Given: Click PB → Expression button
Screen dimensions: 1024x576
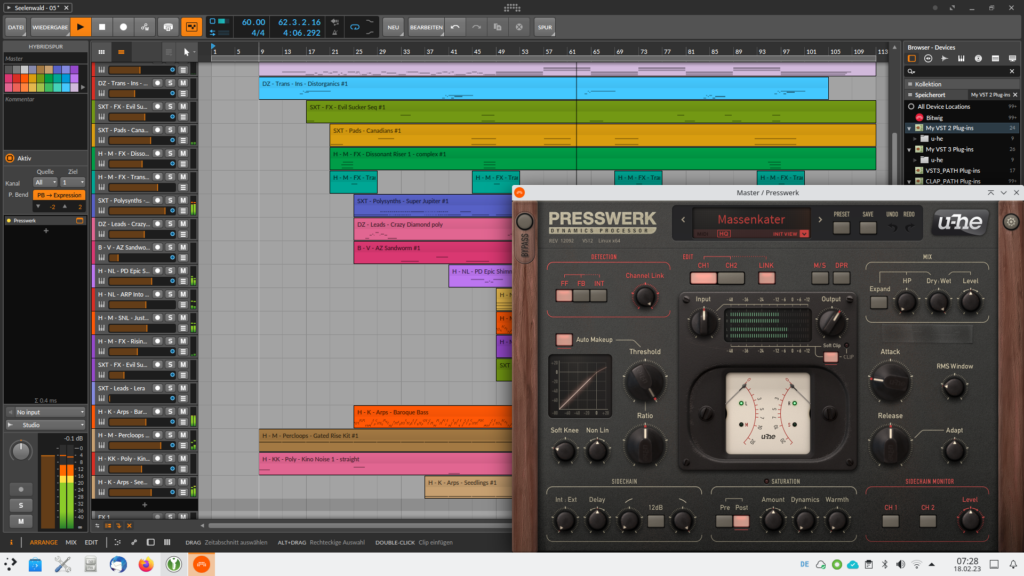Looking at the screenshot, I should 59,195.
